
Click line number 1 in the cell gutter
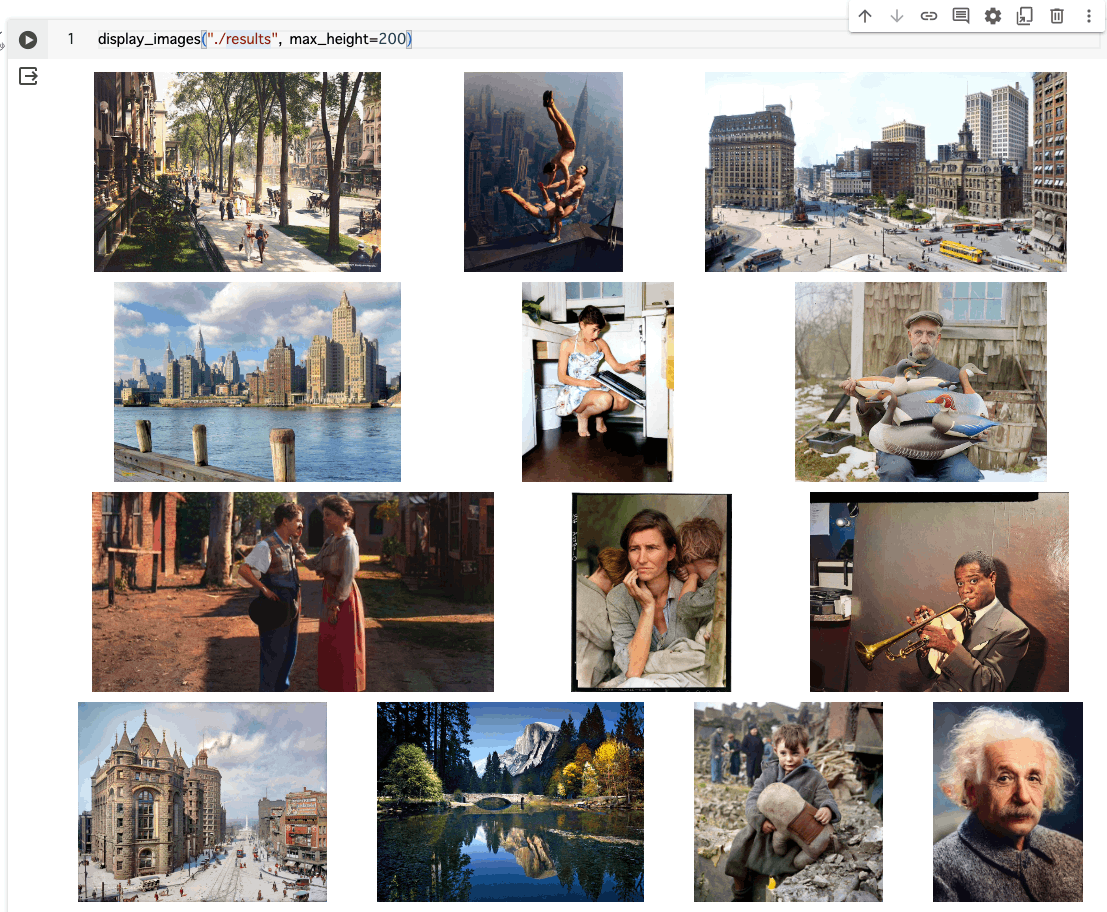point(71,39)
